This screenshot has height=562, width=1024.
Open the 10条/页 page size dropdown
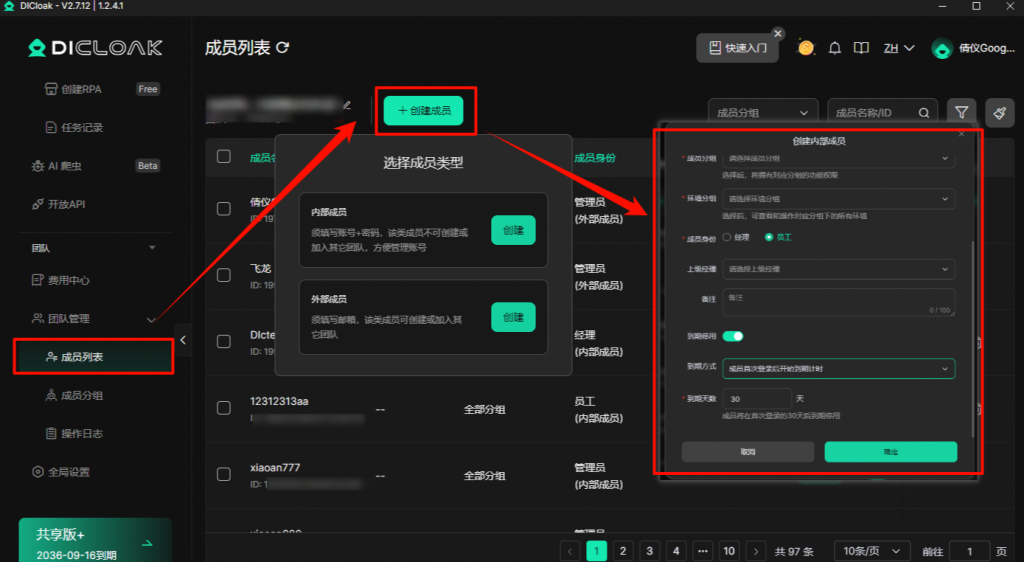[x=871, y=551]
